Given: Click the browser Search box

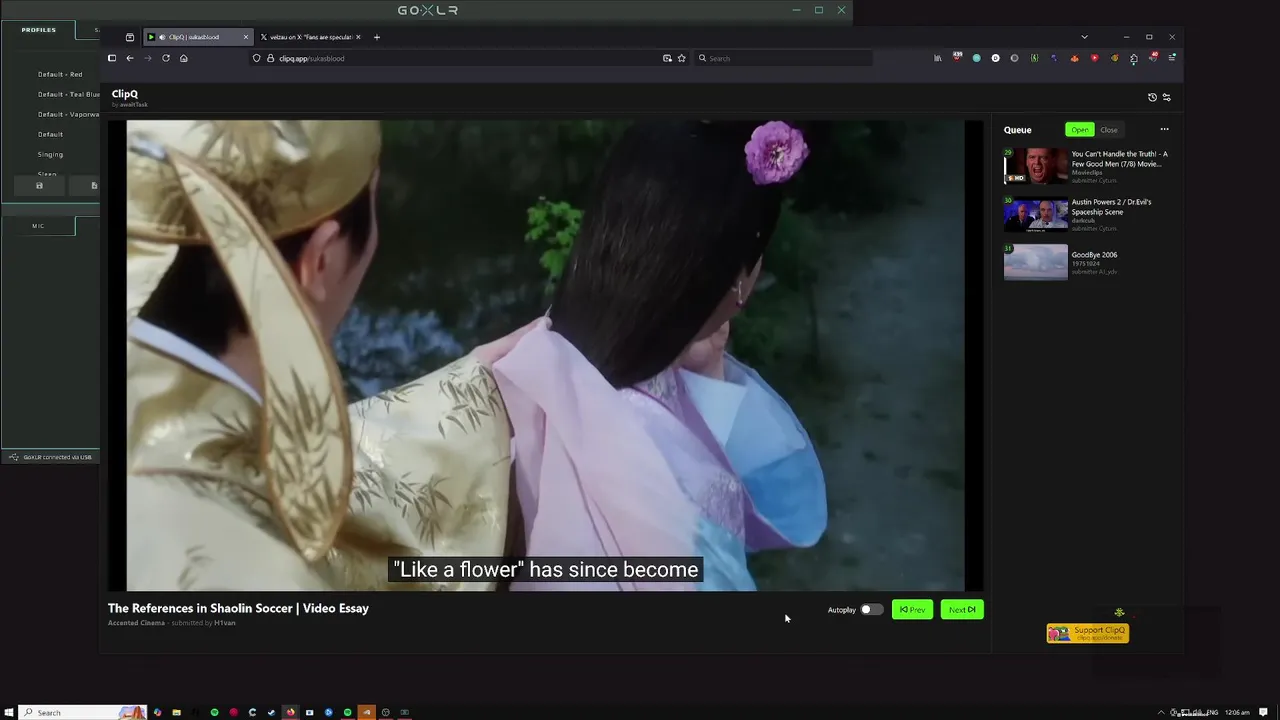Looking at the screenshot, I should [x=783, y=58].
